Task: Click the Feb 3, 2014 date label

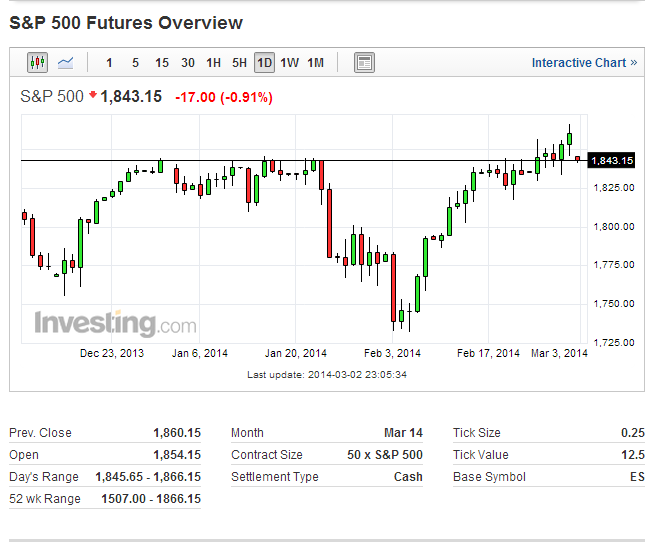Action: click(392, 353)
